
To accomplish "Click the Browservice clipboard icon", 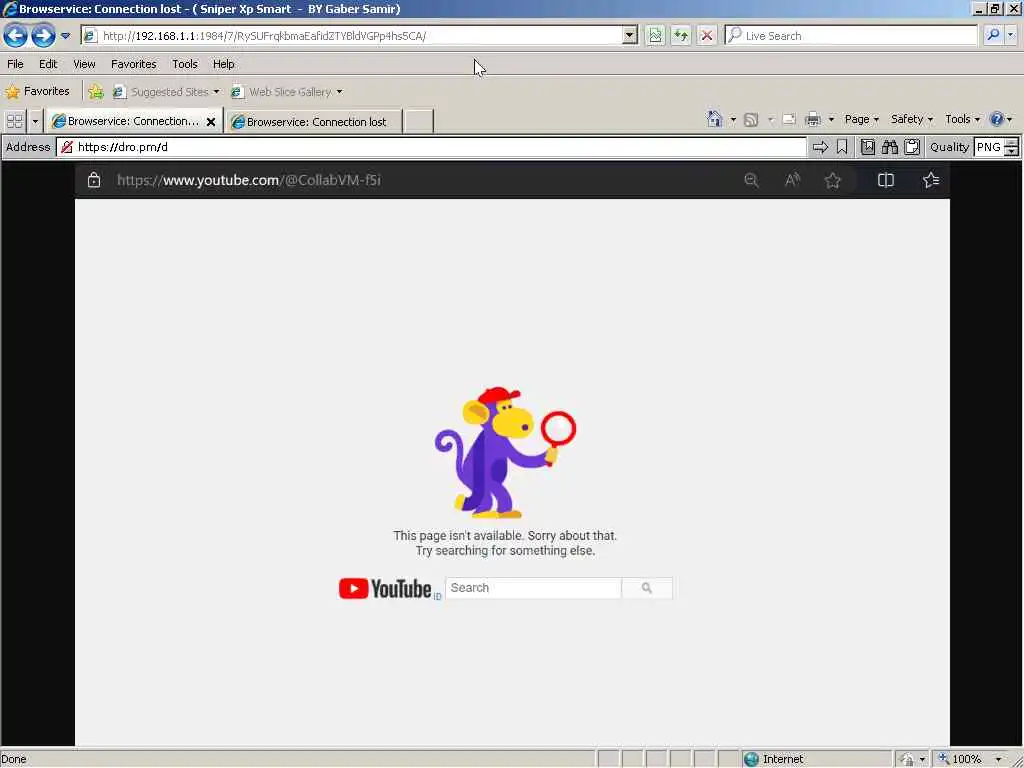I will 912,147.
